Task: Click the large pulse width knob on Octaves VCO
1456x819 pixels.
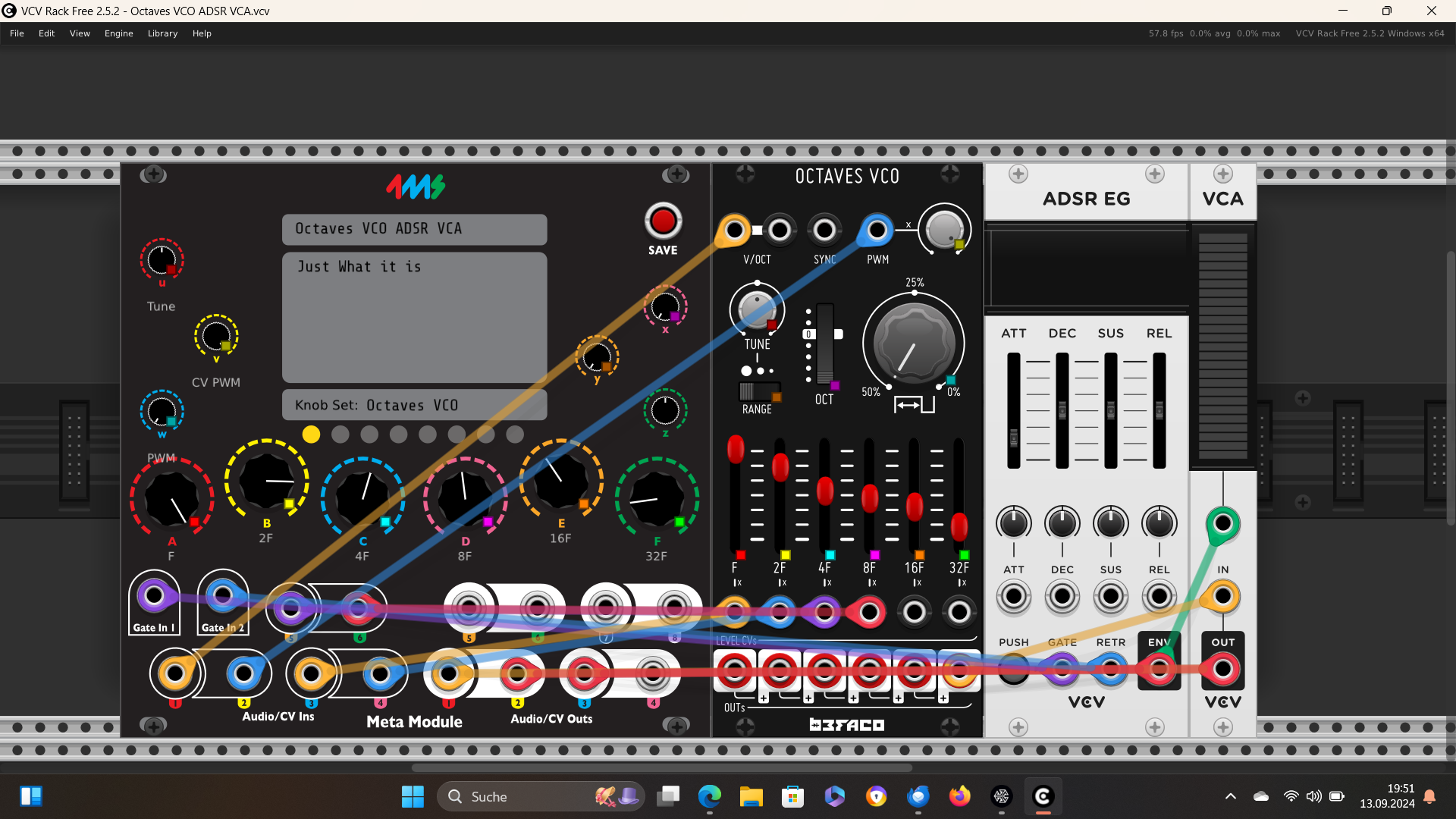Action: pyautogui.click(x=914, y=344)
